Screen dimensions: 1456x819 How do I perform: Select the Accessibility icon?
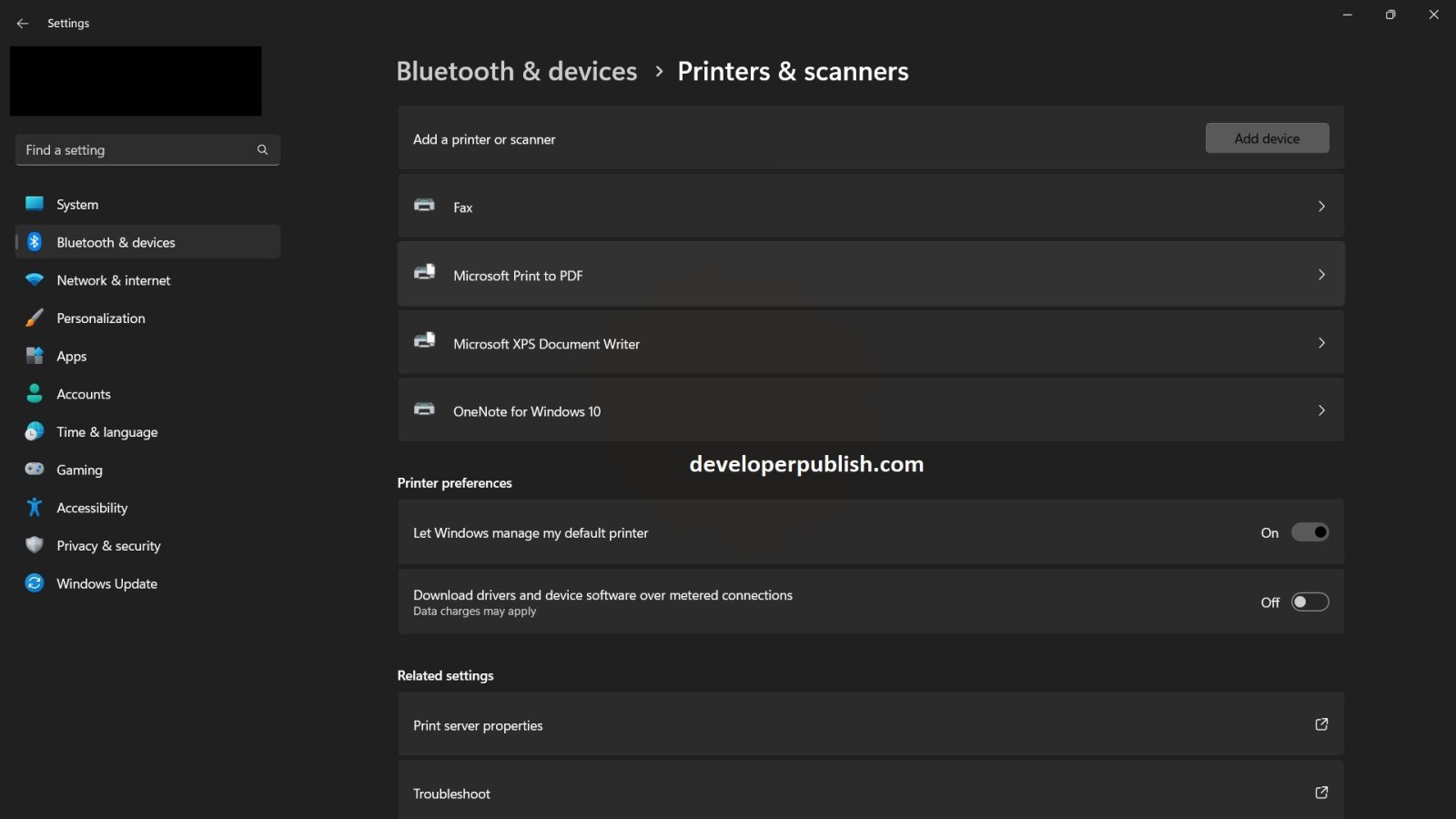click(34, 507)
